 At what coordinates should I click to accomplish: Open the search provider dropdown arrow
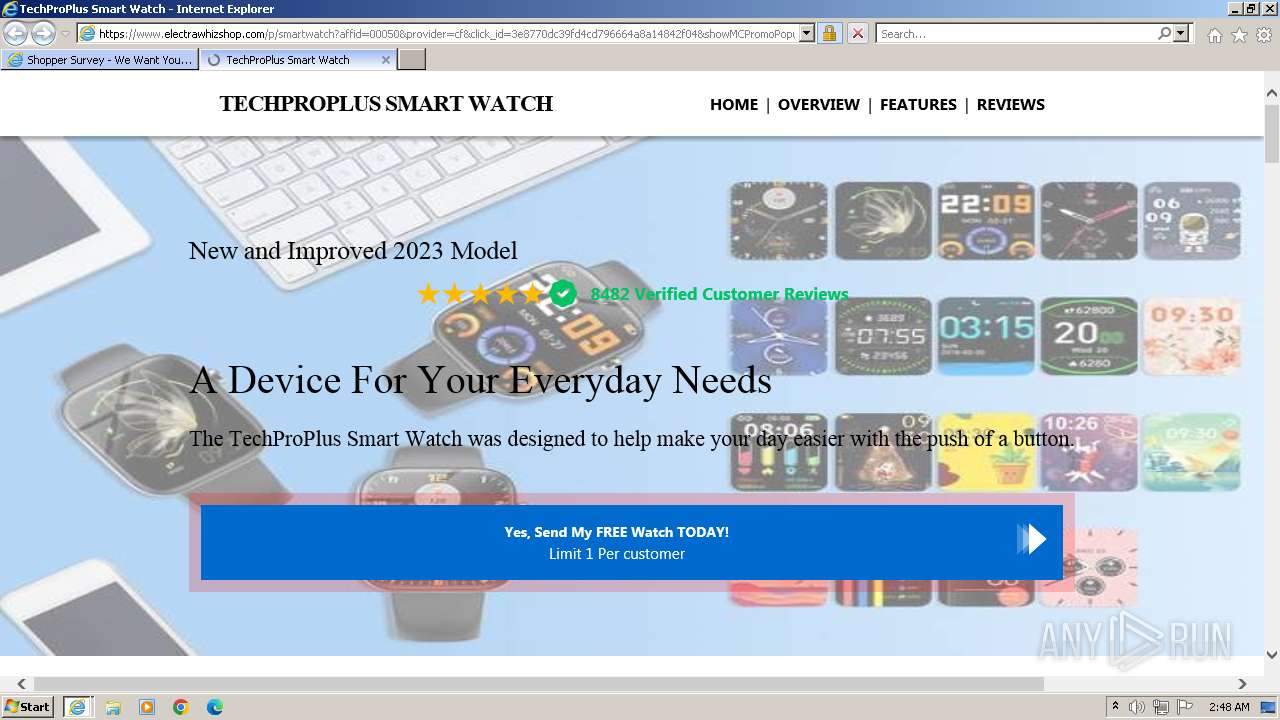pos(1181,33)
